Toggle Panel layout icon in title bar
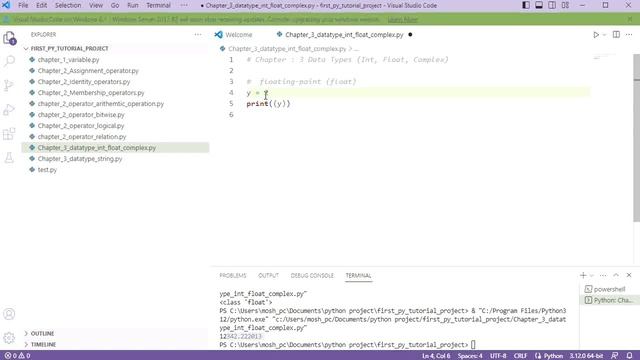The width and height of the screenshot is (640, 360). click(539, 5)
